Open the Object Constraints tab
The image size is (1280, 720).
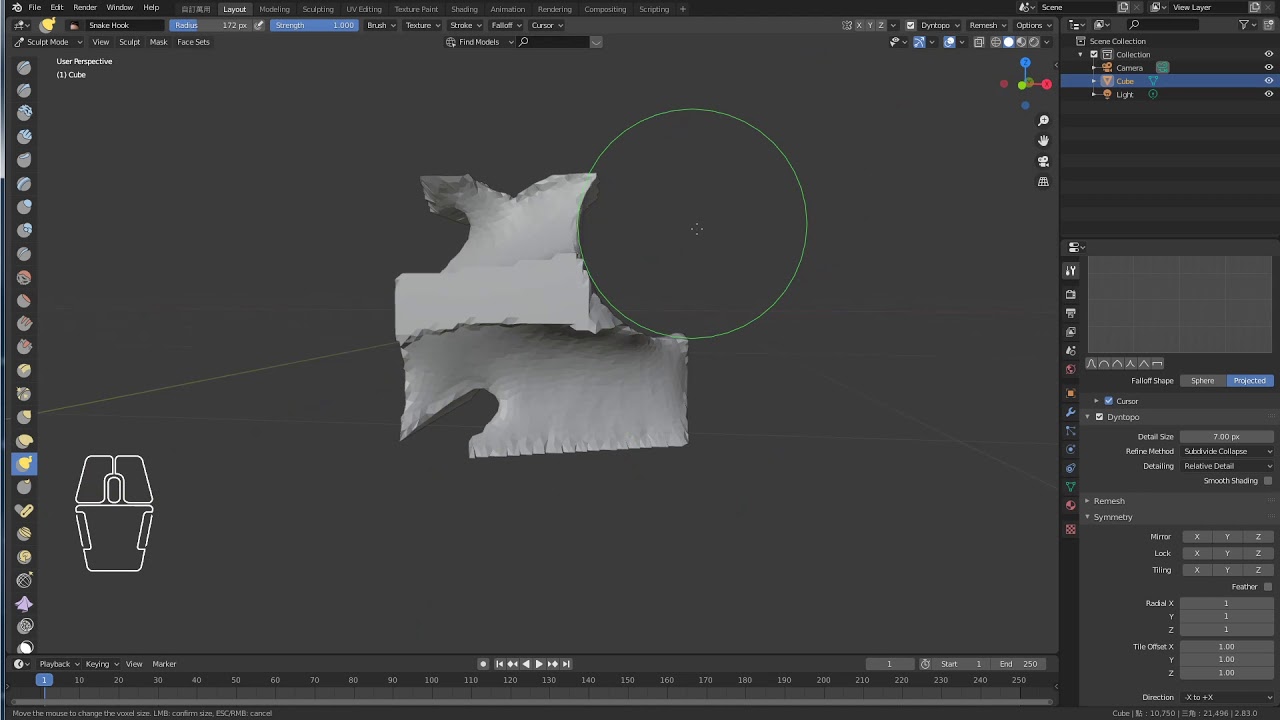tap(1070, 468)
